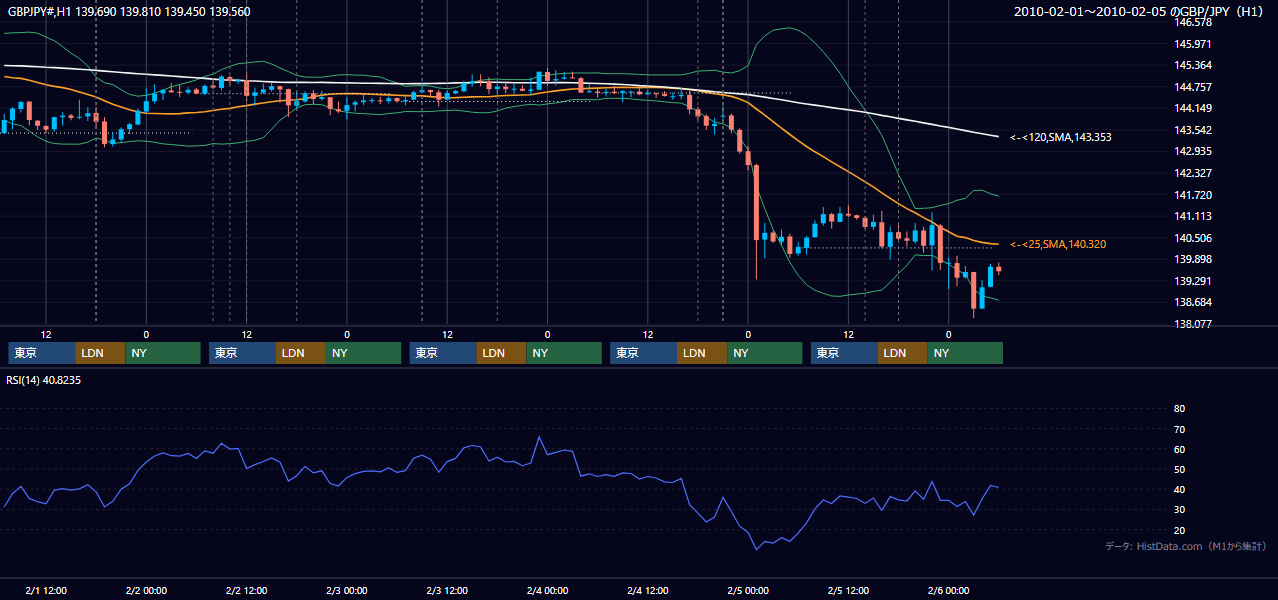Viewport: 1278px width, 600px height.
Task: Select the 2/5 00:00 date axis label
Action: (x=748, y=590)
